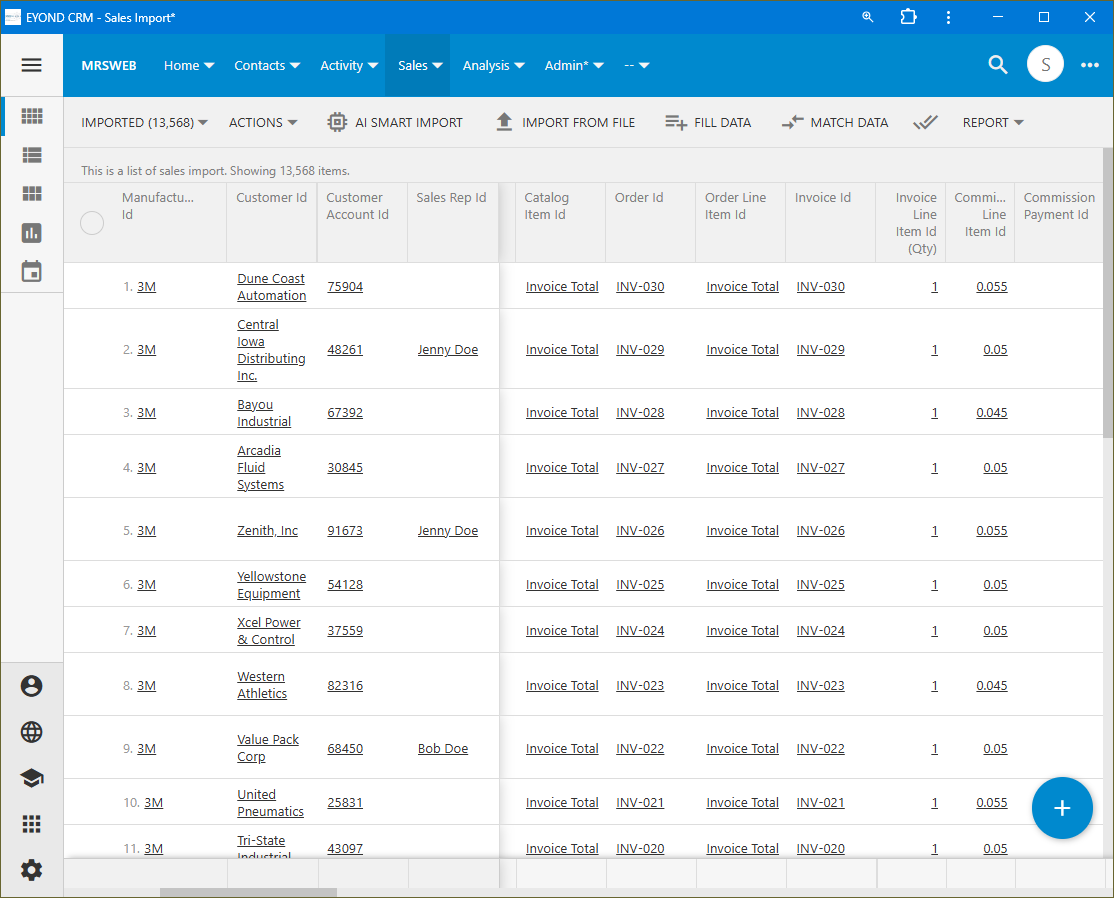1114x898 pixels.
Task: Open the calendar icon in sidebar
Action: click(x=32, y=271)
